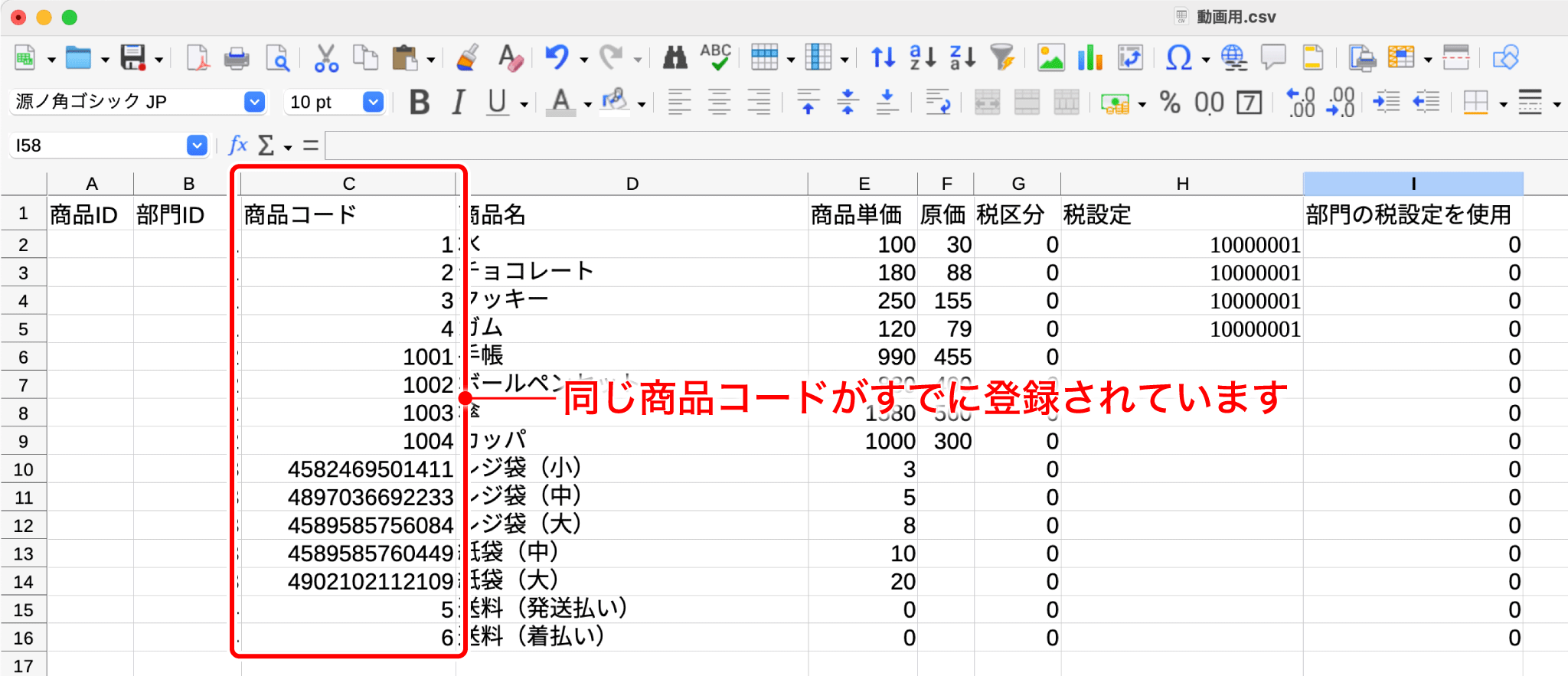Click the Merge and Center Cells icon

987,102
